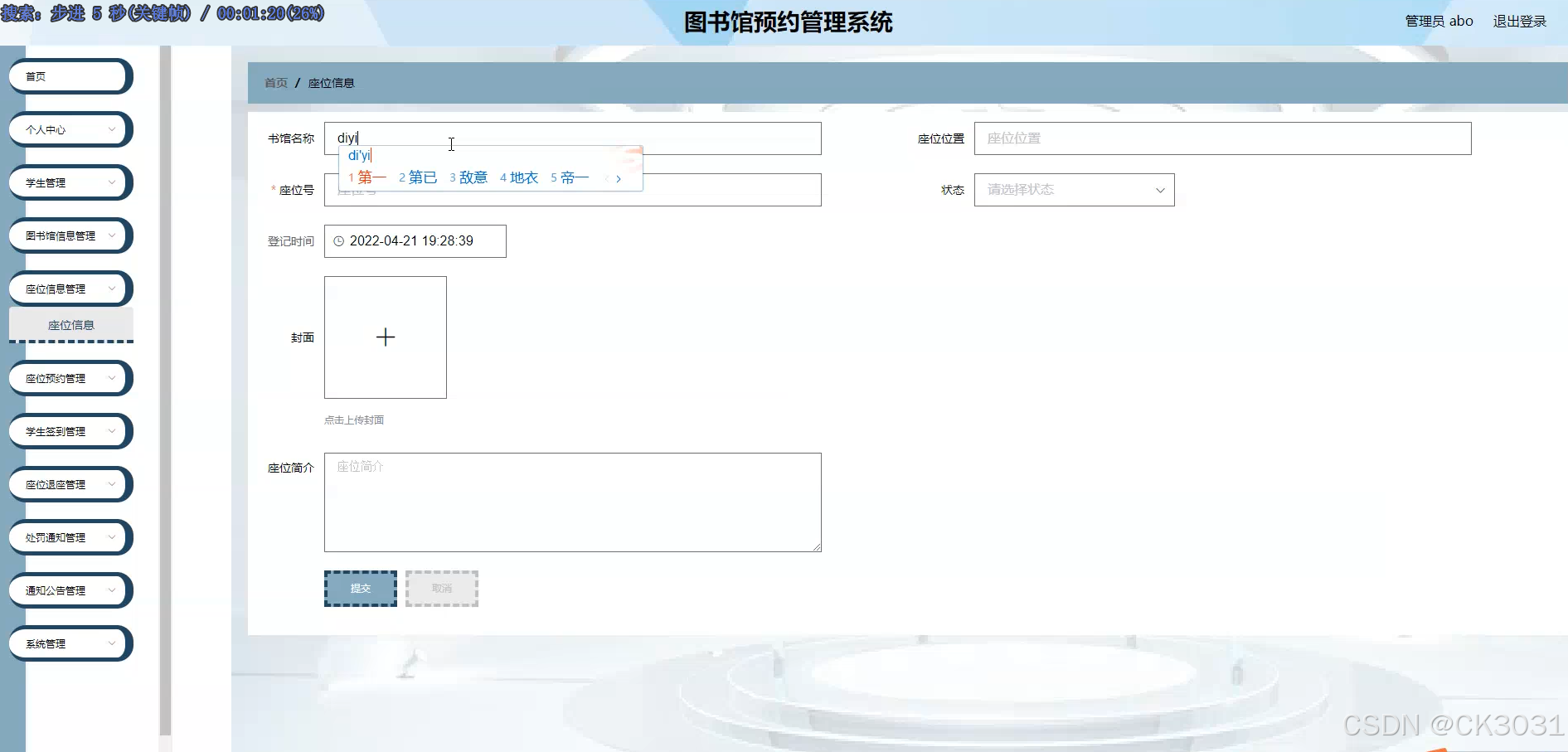This screenshot has width=1568, height=752.
Task: Expand the 学生管理 sidebar menu
Action: (x=70, y=182)
